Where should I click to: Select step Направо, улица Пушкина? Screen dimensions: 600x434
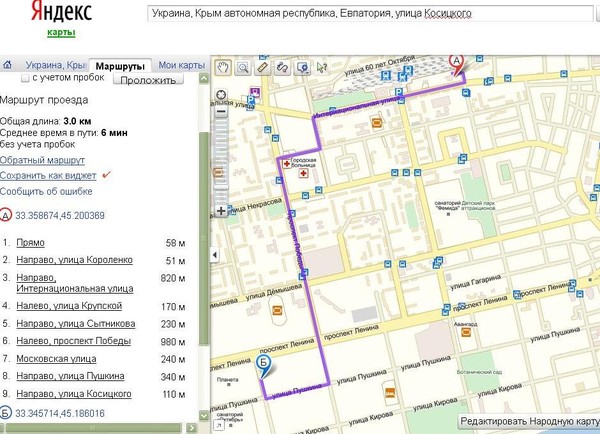tap(70, 376)
